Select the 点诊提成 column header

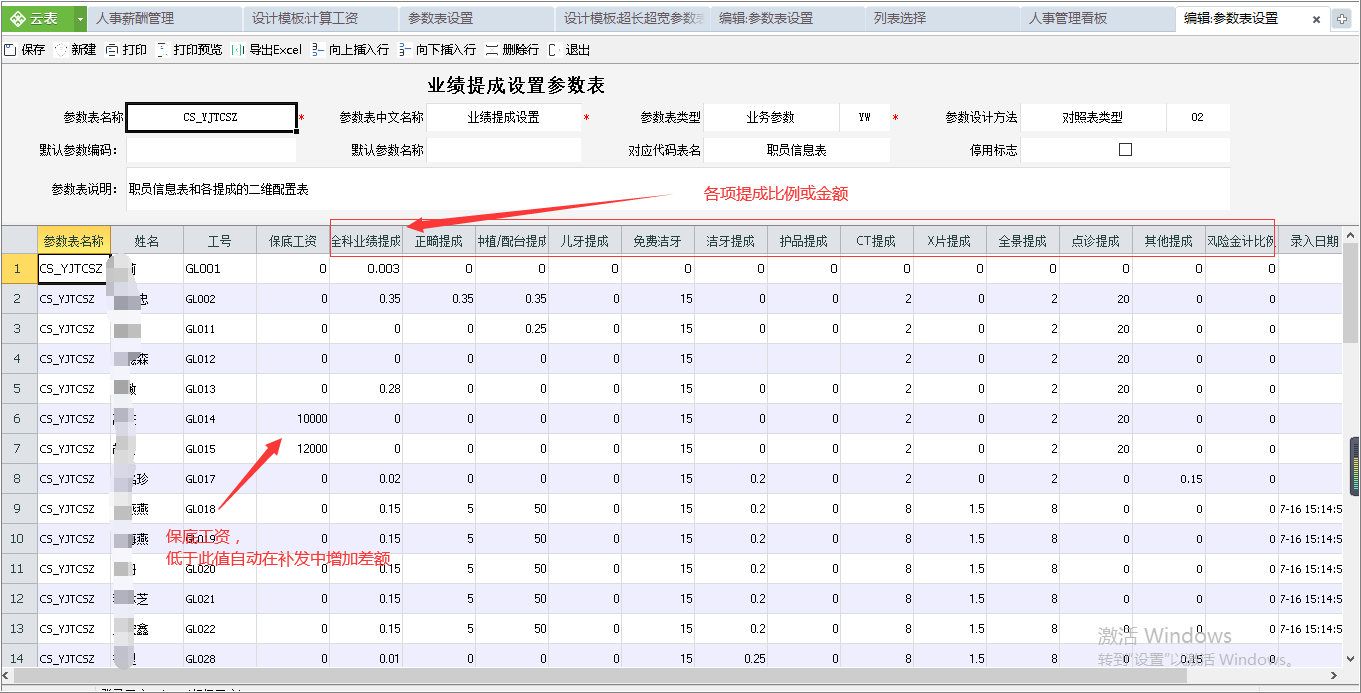click(1096, 241)
